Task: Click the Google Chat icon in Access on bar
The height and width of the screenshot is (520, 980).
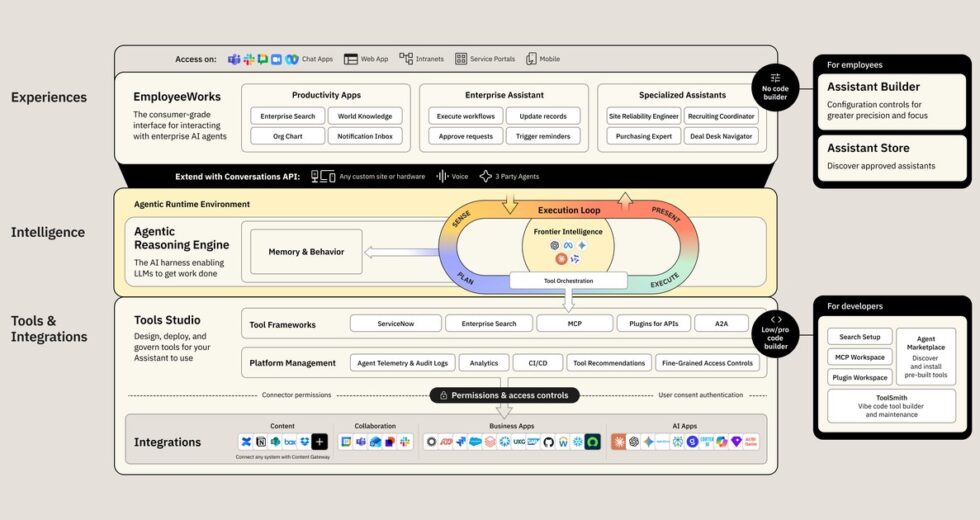Action: [262, 59]
